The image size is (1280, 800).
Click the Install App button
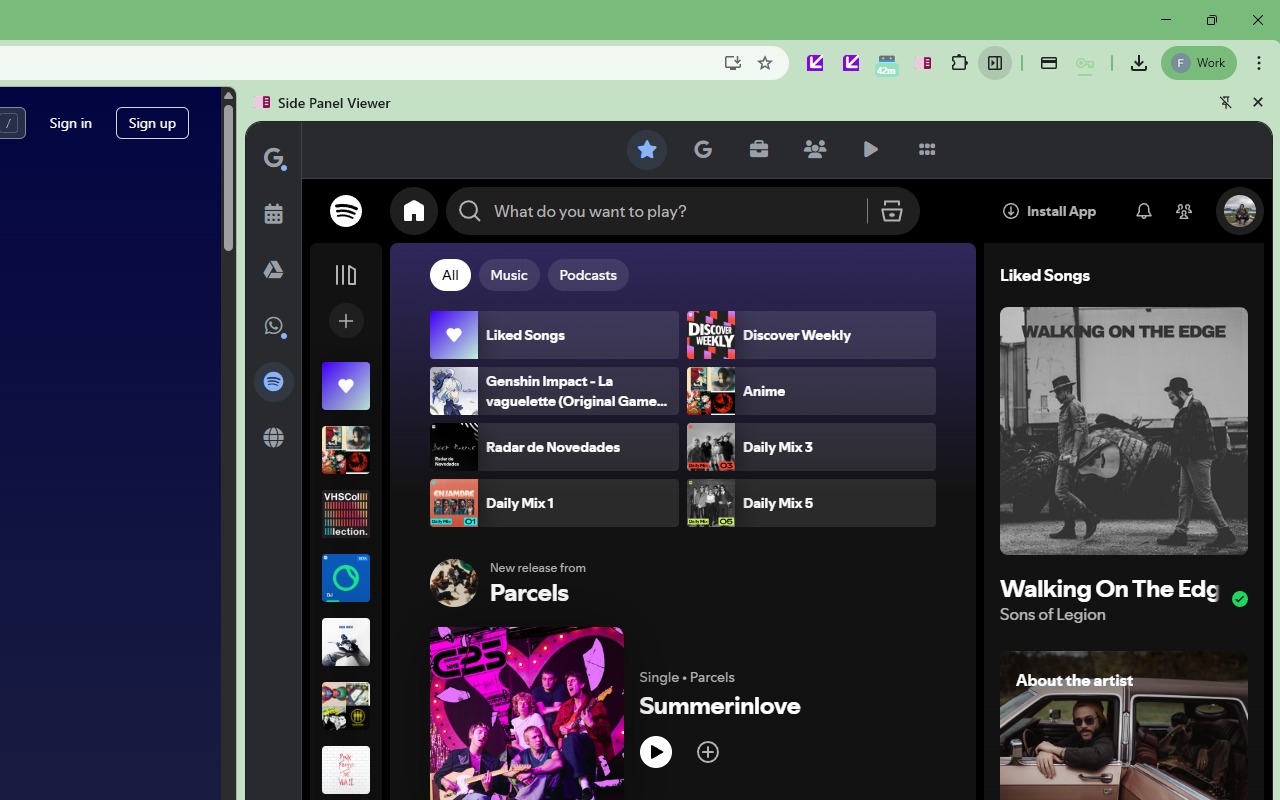[1049, 211]
